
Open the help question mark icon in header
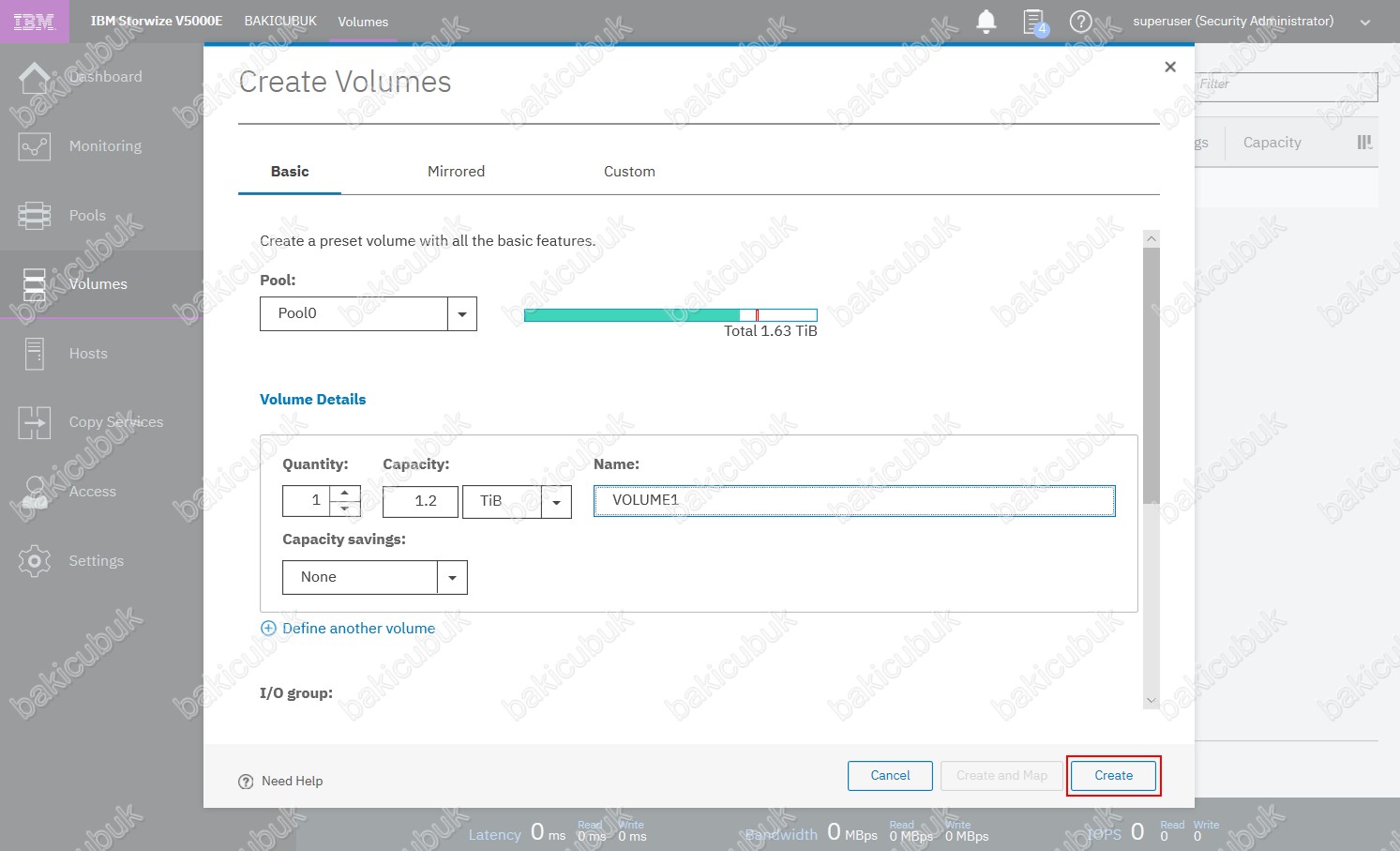click(1080, 21)
